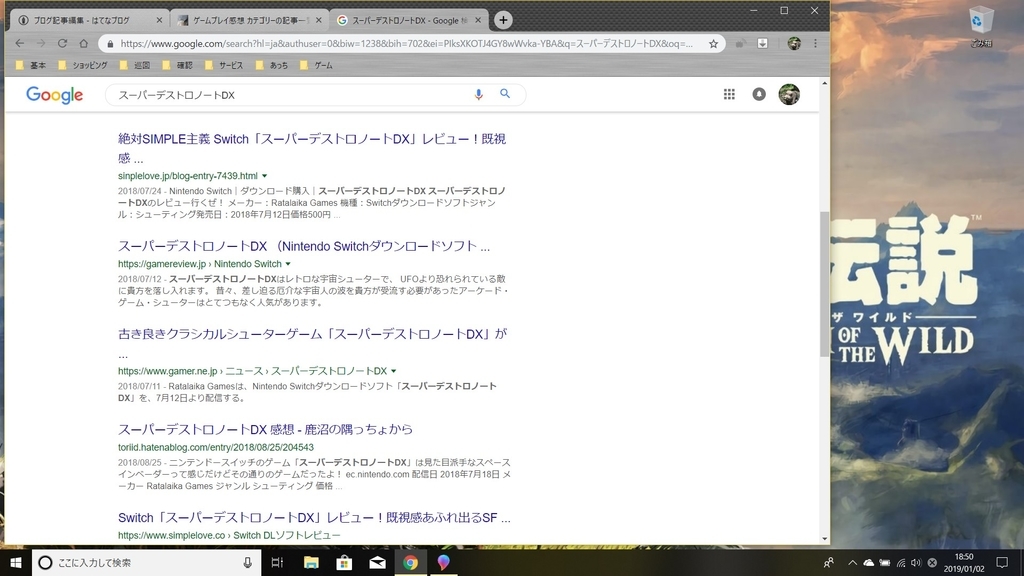Click the scrollbar up arrow
1024x576 pixels.
click(x=824, y=84)
